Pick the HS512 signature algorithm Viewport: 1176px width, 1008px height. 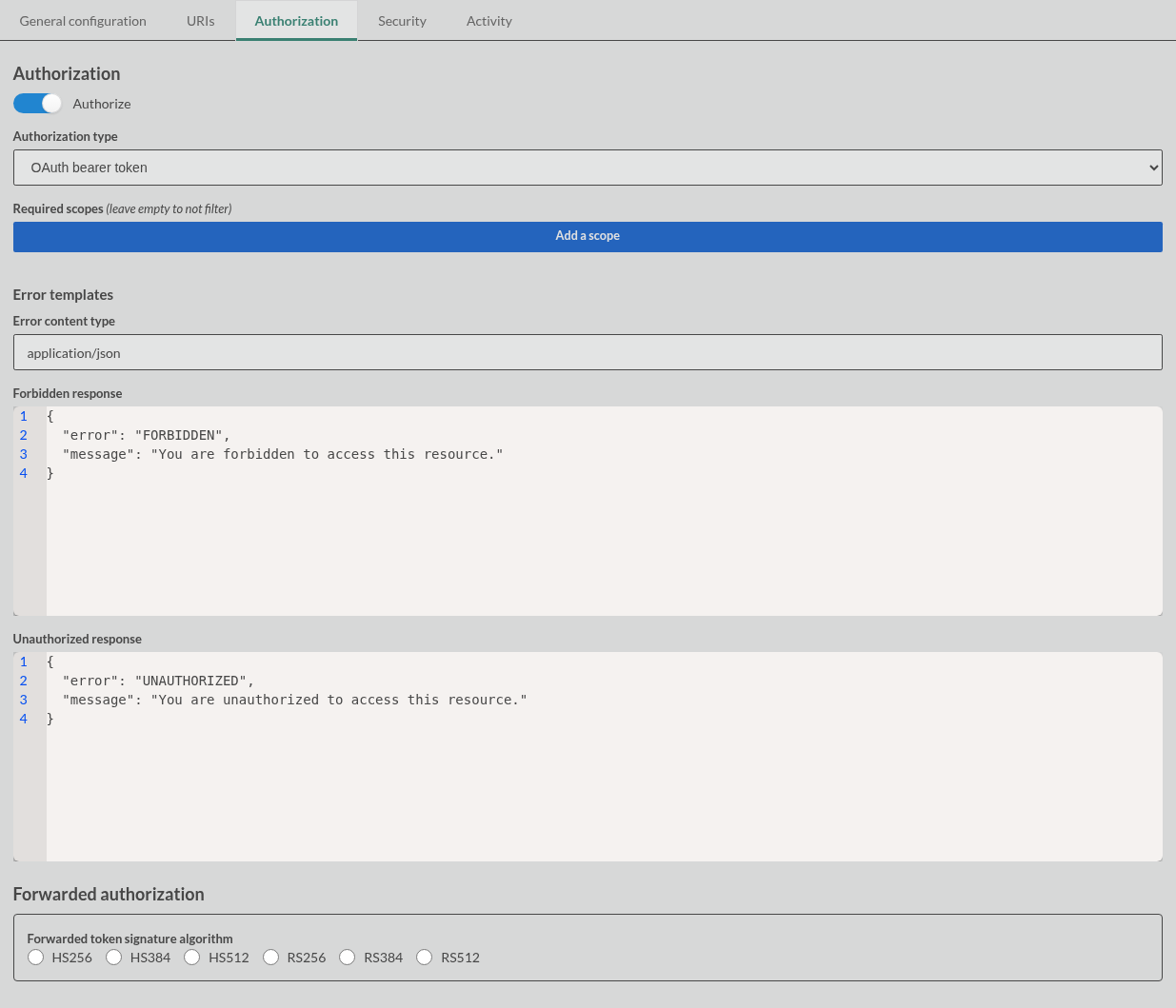pyautogui.click(x=192, y=958)
